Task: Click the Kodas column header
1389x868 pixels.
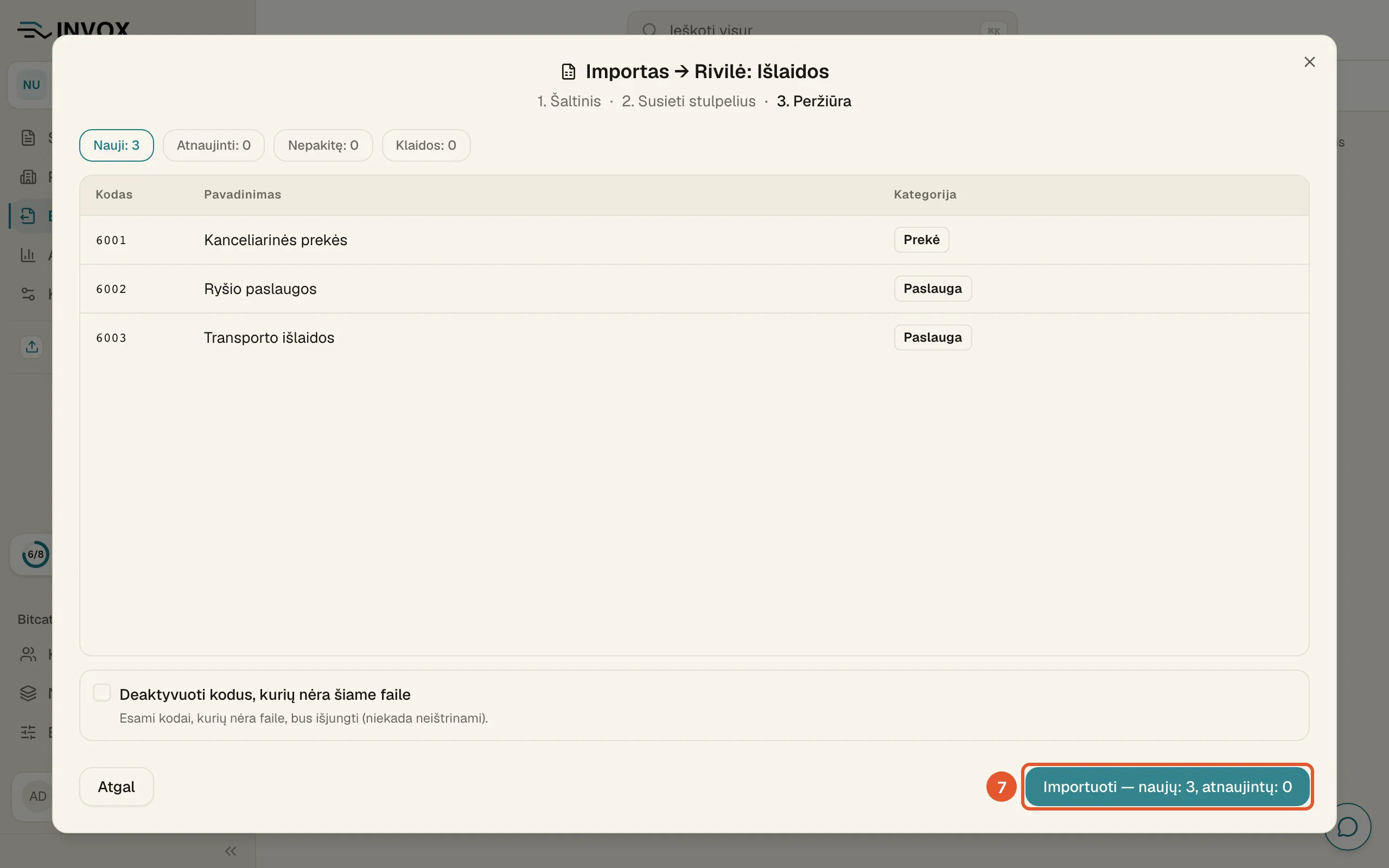Action: (x=113, y=195)
